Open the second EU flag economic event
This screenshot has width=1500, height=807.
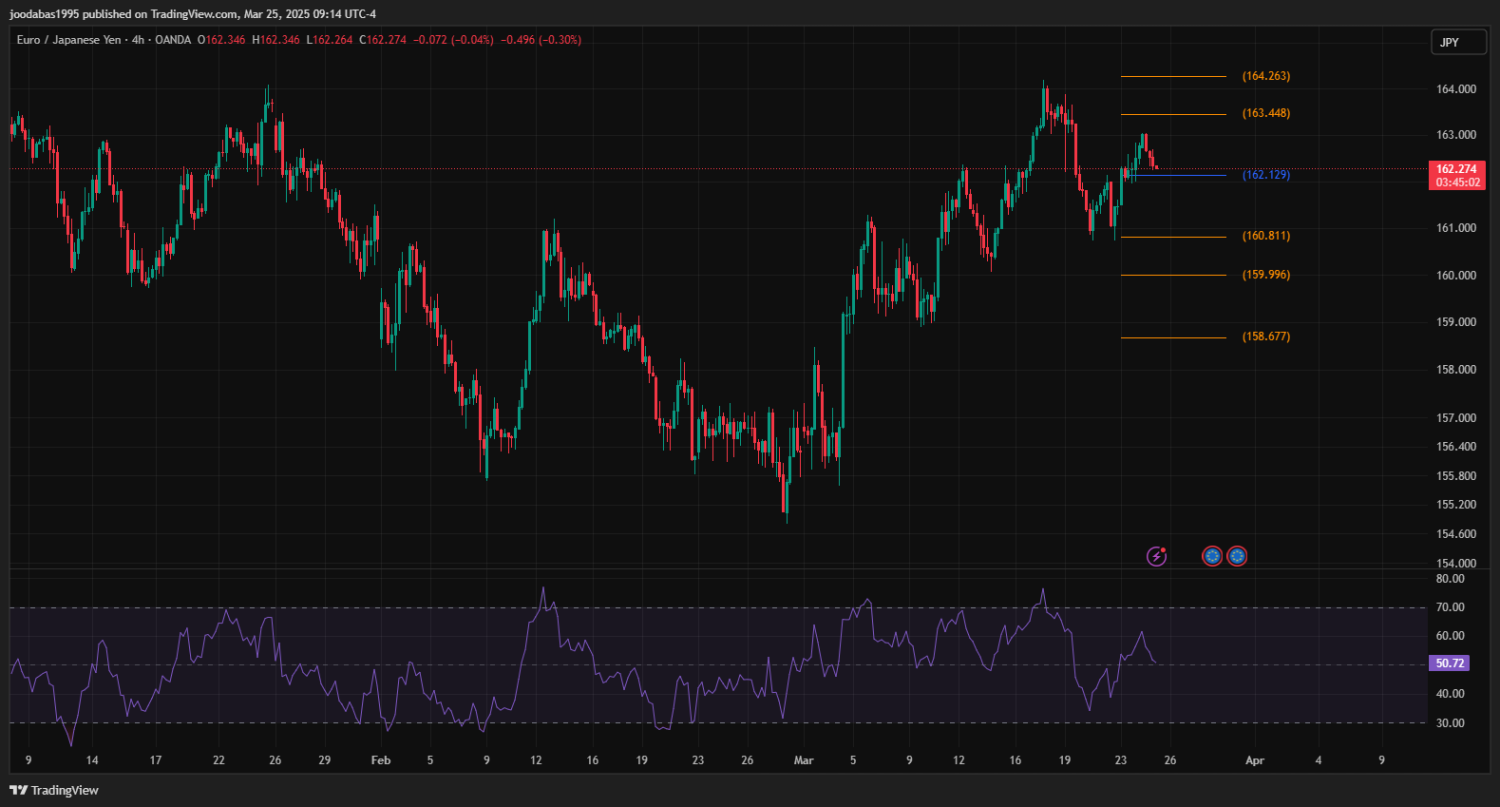click(x=1237, y=556)
